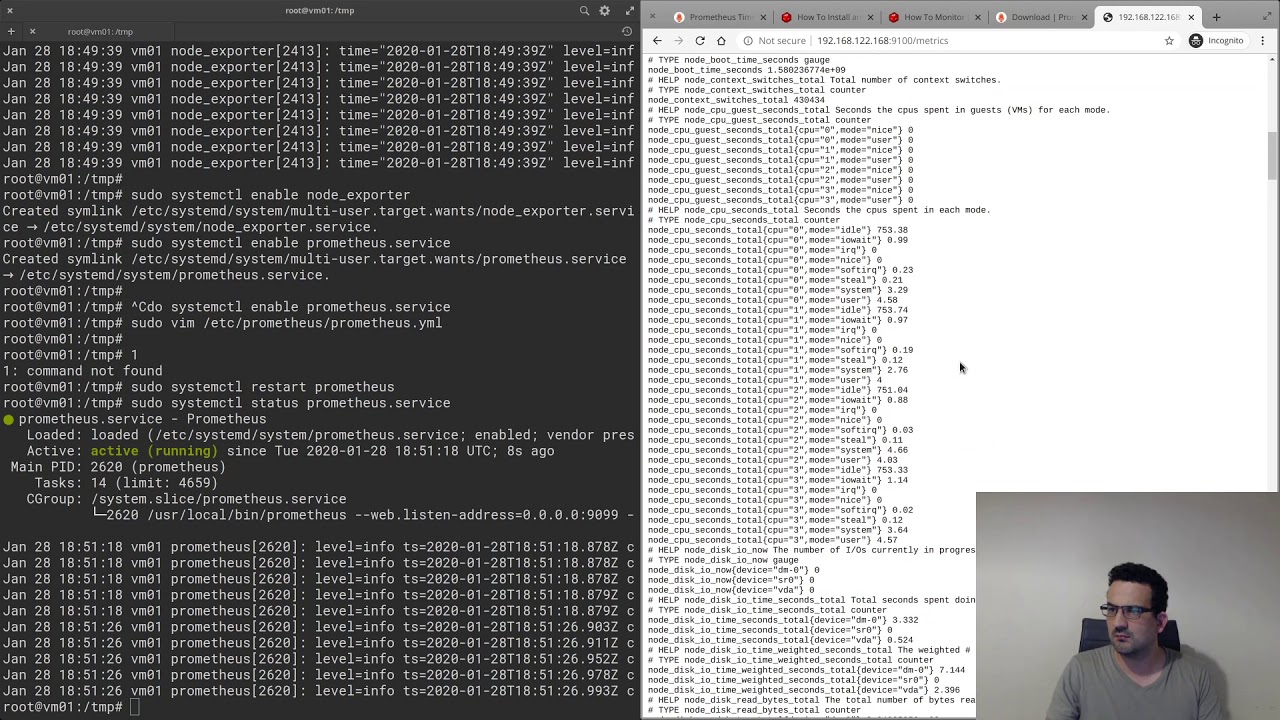The width and height of the screenshot is (1280, 720).
Task: Go forward in the browser
Action: click(x=678, y=41)
